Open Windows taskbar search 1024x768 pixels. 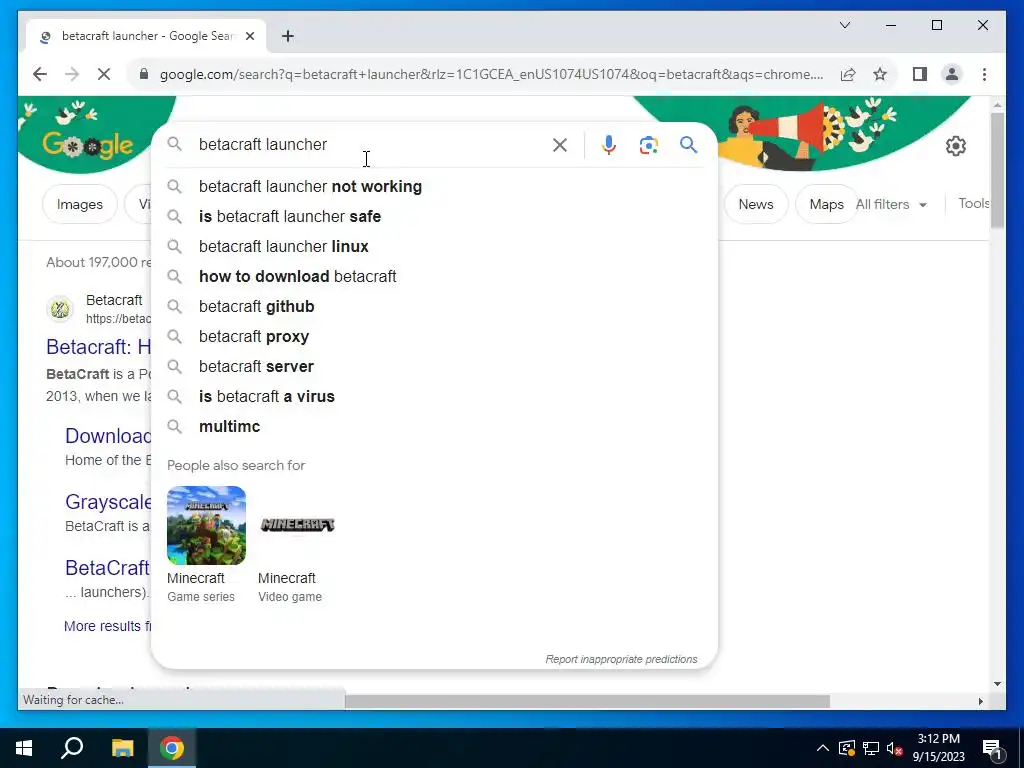click(72, 748)
